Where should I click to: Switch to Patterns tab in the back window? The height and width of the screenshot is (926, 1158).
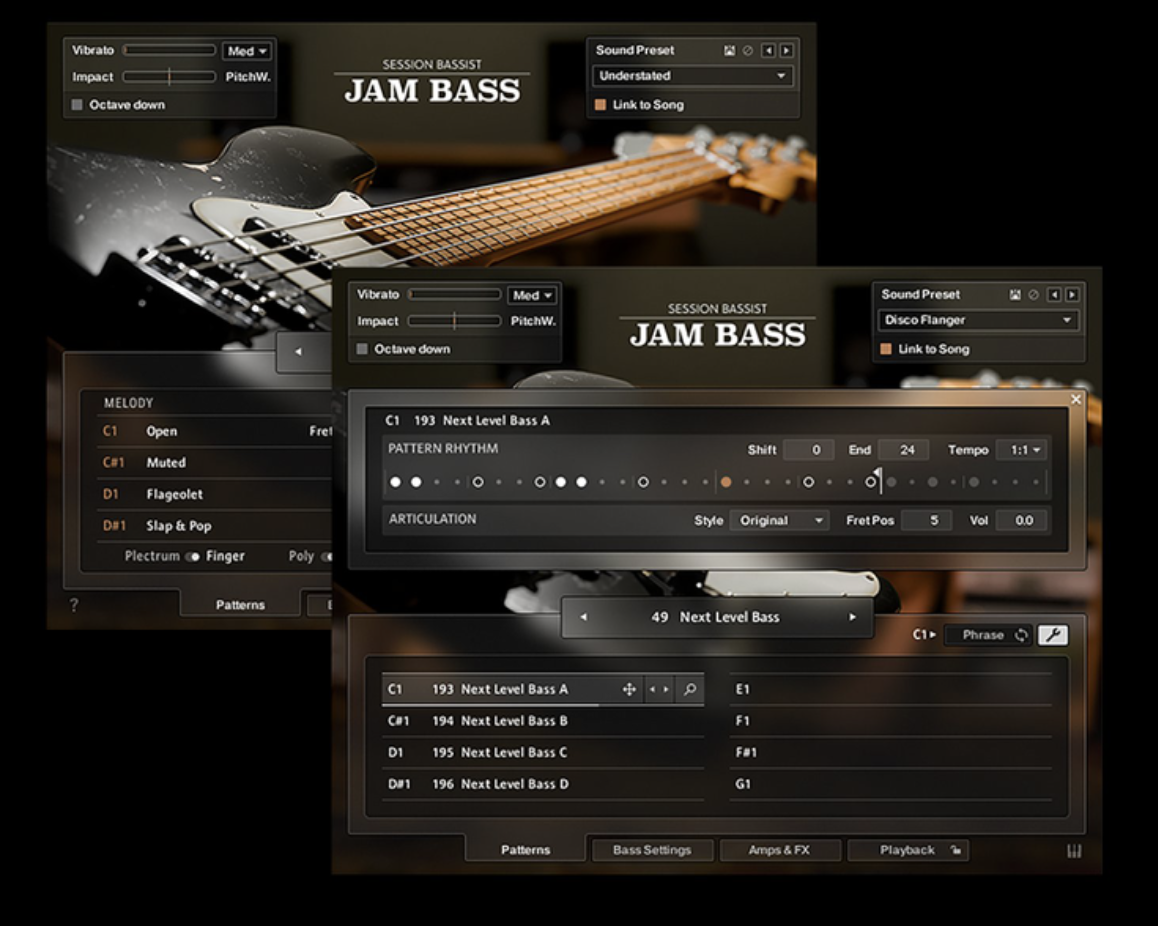(x=240, y=605)
